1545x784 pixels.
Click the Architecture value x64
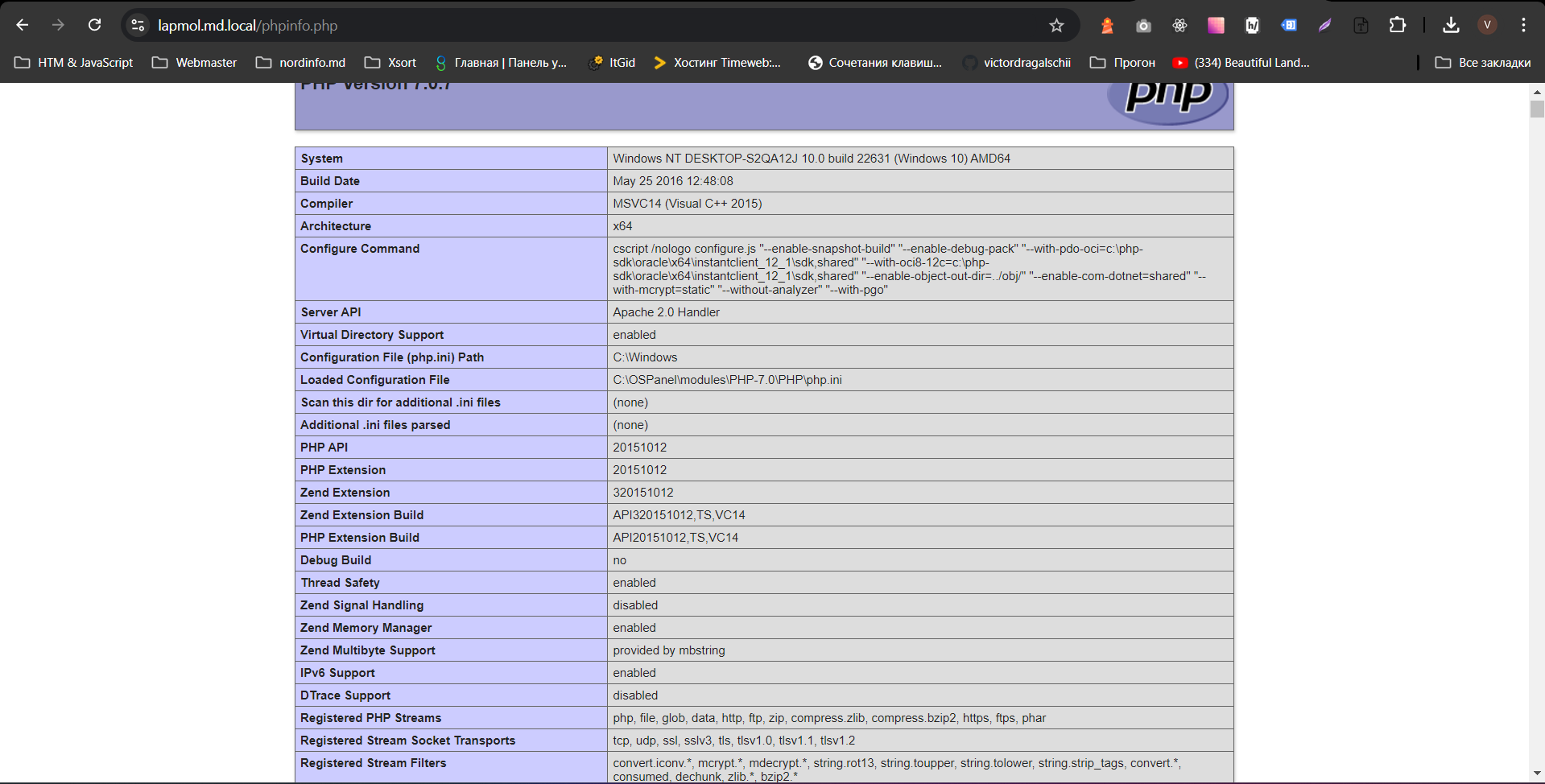click(x=622, y=226)
